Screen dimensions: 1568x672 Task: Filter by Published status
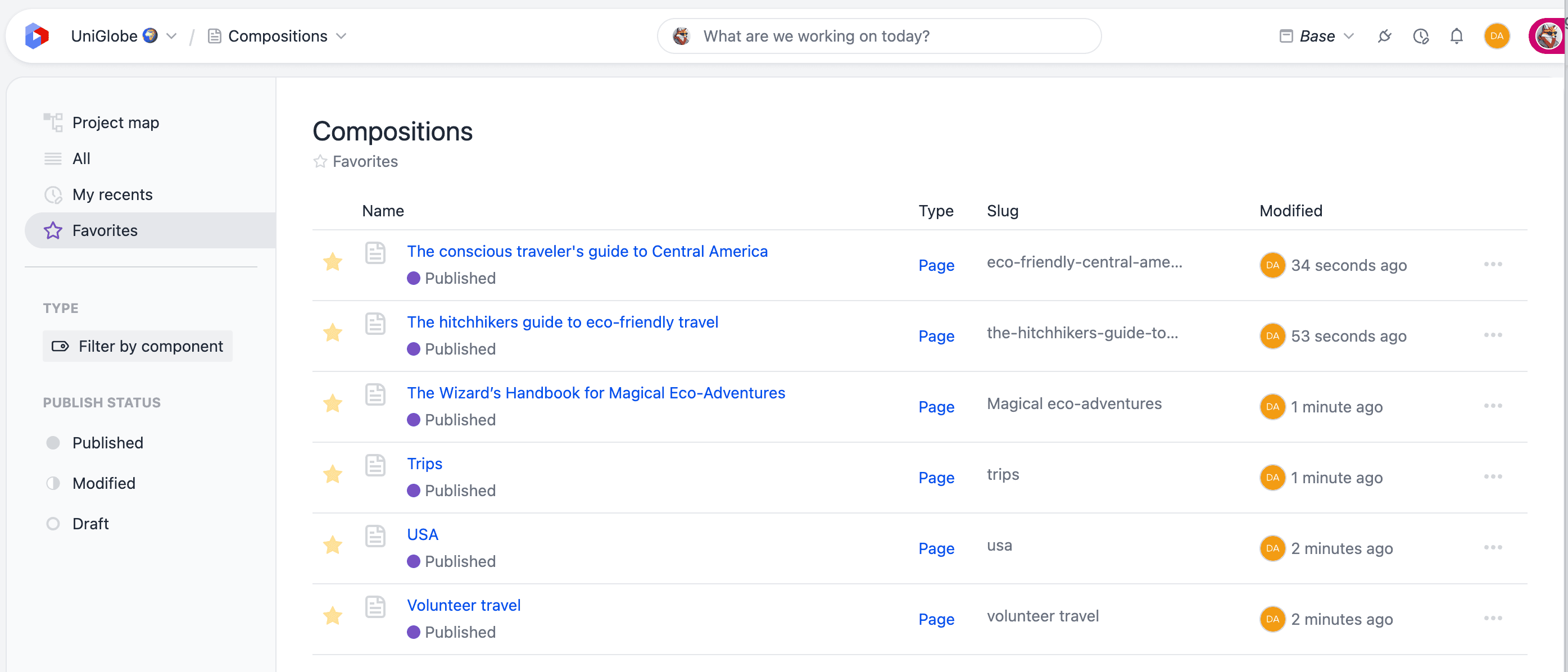tap(95, 443)
